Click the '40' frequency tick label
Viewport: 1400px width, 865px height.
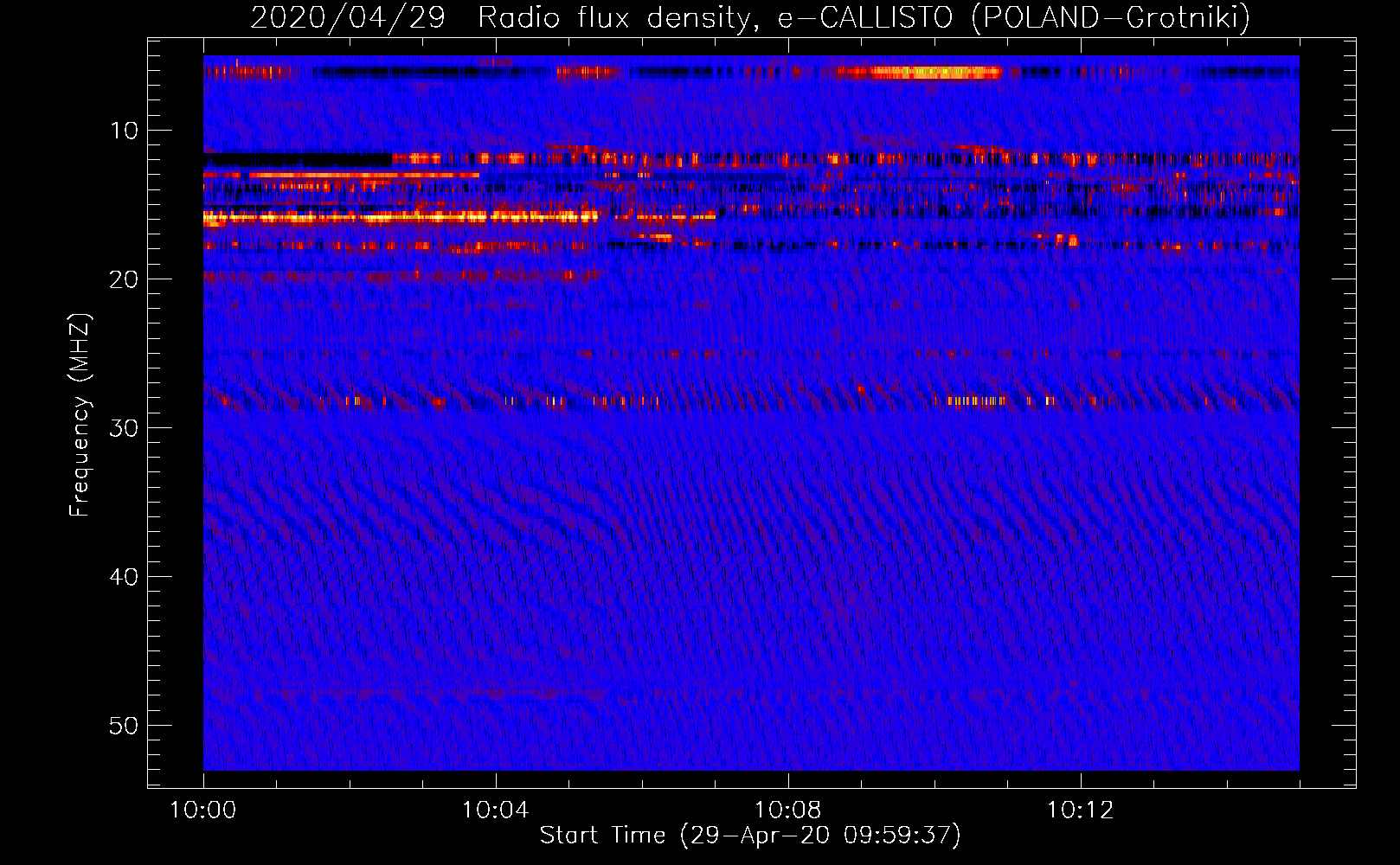point(124,577)
